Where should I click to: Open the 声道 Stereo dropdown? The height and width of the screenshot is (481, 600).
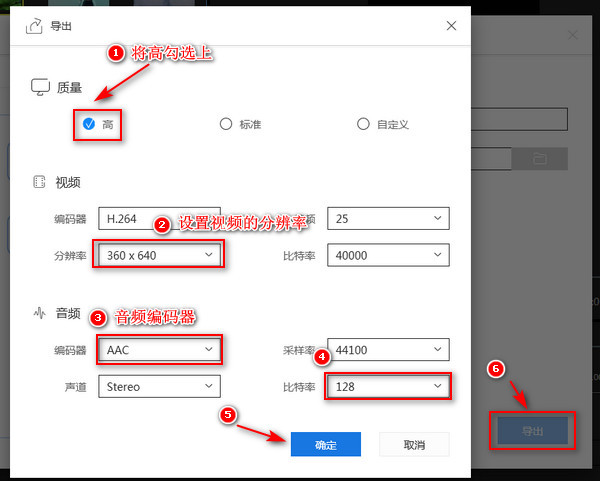click(159, 386)
